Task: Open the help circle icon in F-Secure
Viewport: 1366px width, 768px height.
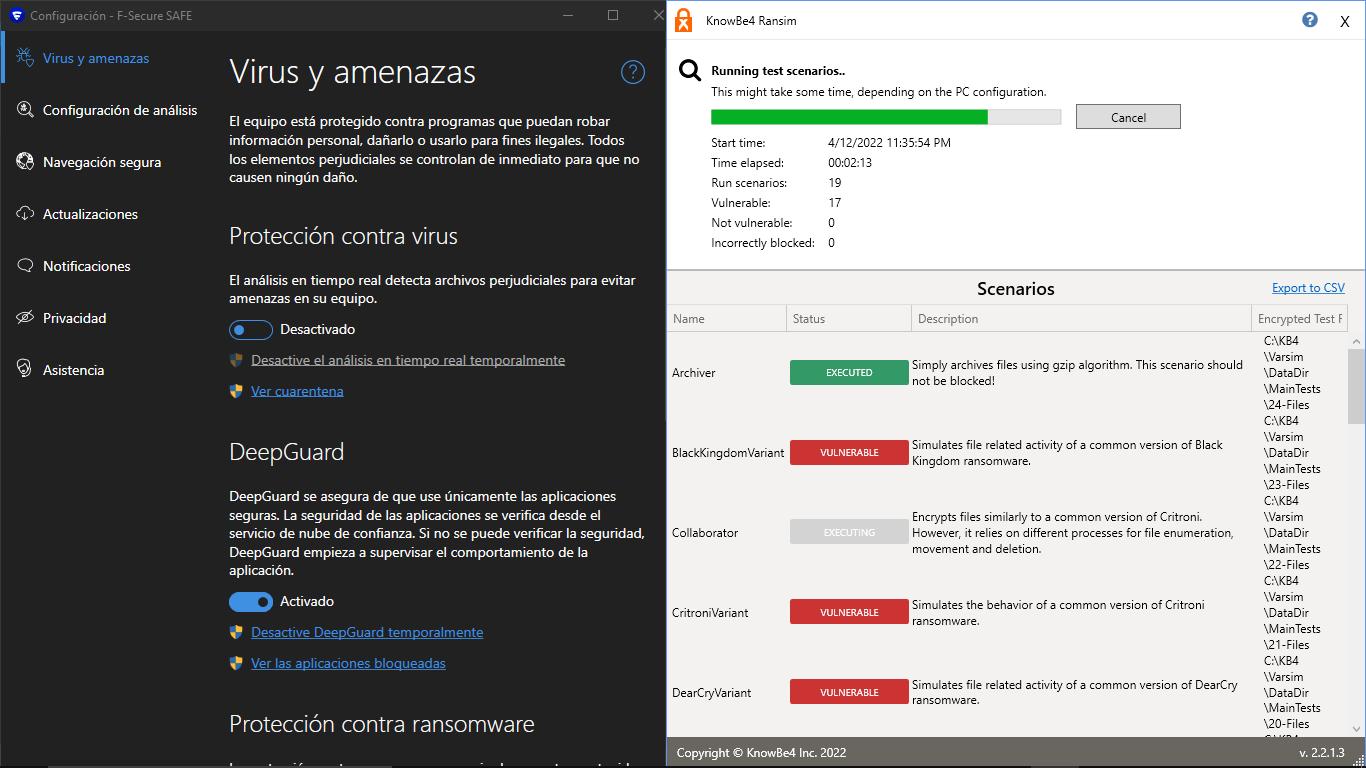Action: (633, 72)
